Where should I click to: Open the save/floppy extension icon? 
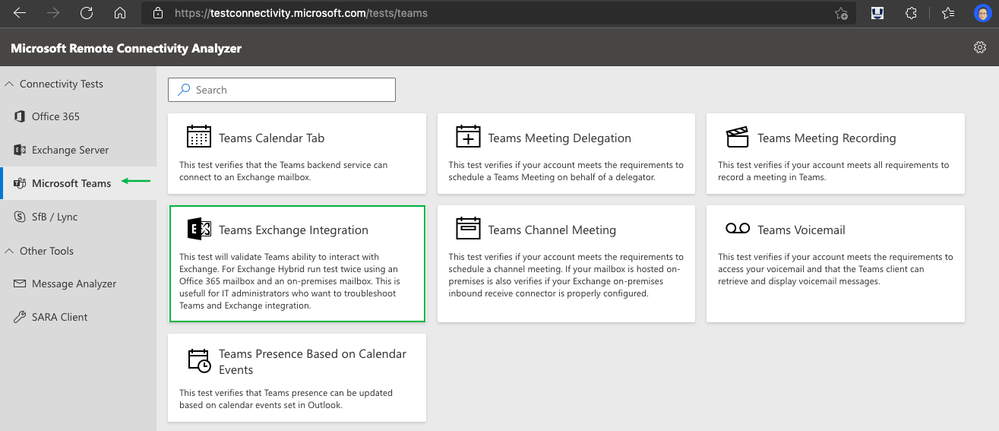tap(877, 13)
